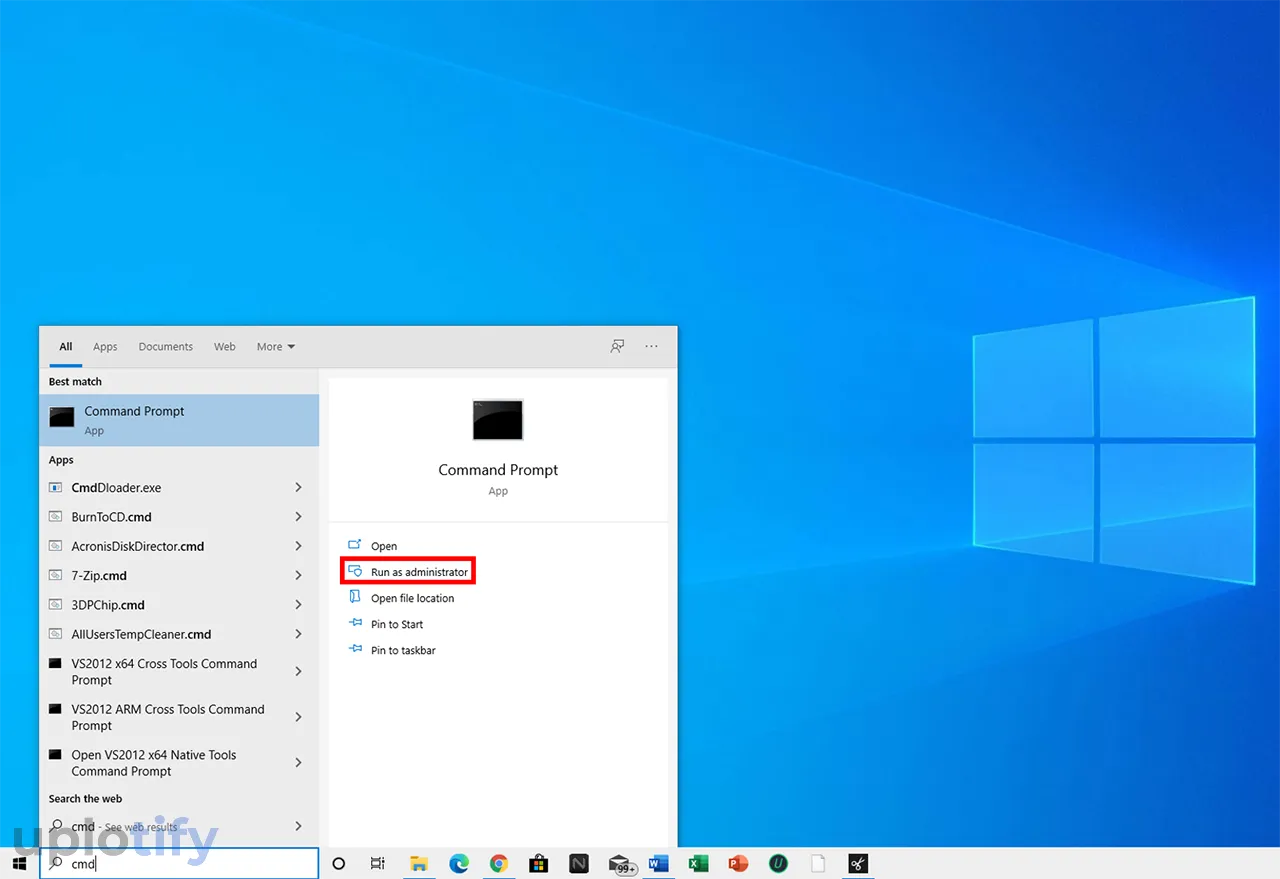Image resolution: width=1280 pixels, height=879 pixels.
Task: Open Task View from the taskbar
Action: (377, 863)
